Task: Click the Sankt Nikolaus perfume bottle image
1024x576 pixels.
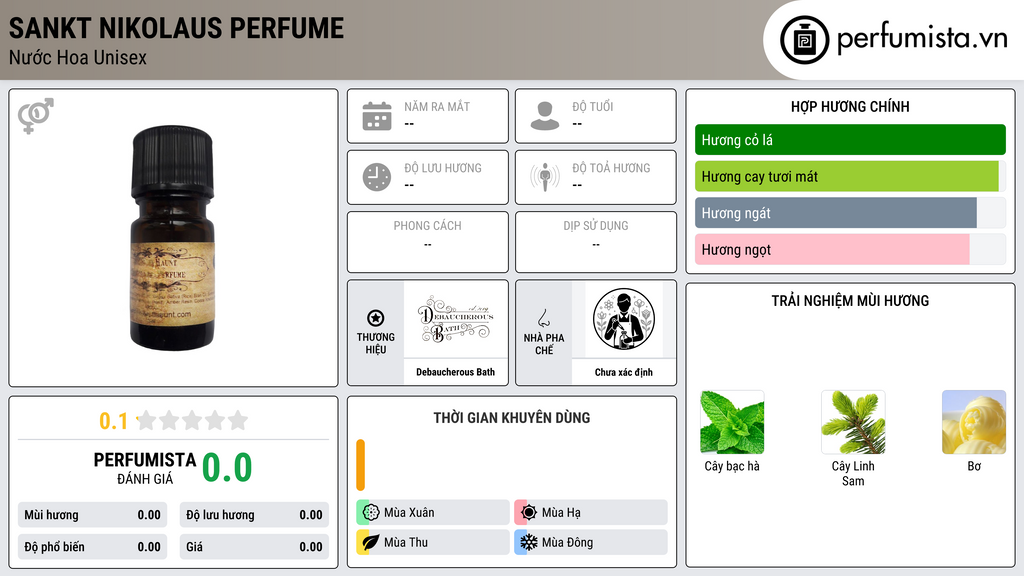Action: (x=173, y=238)
